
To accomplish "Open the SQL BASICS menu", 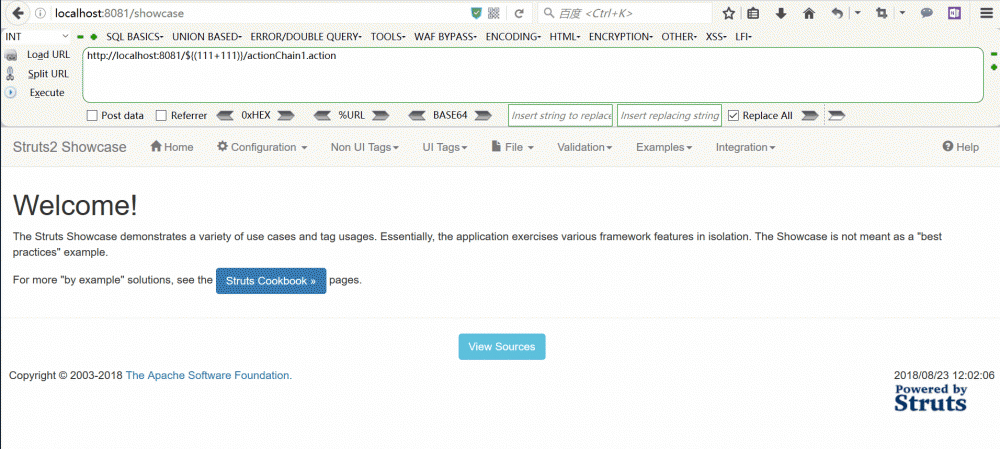I will point(135,37).
